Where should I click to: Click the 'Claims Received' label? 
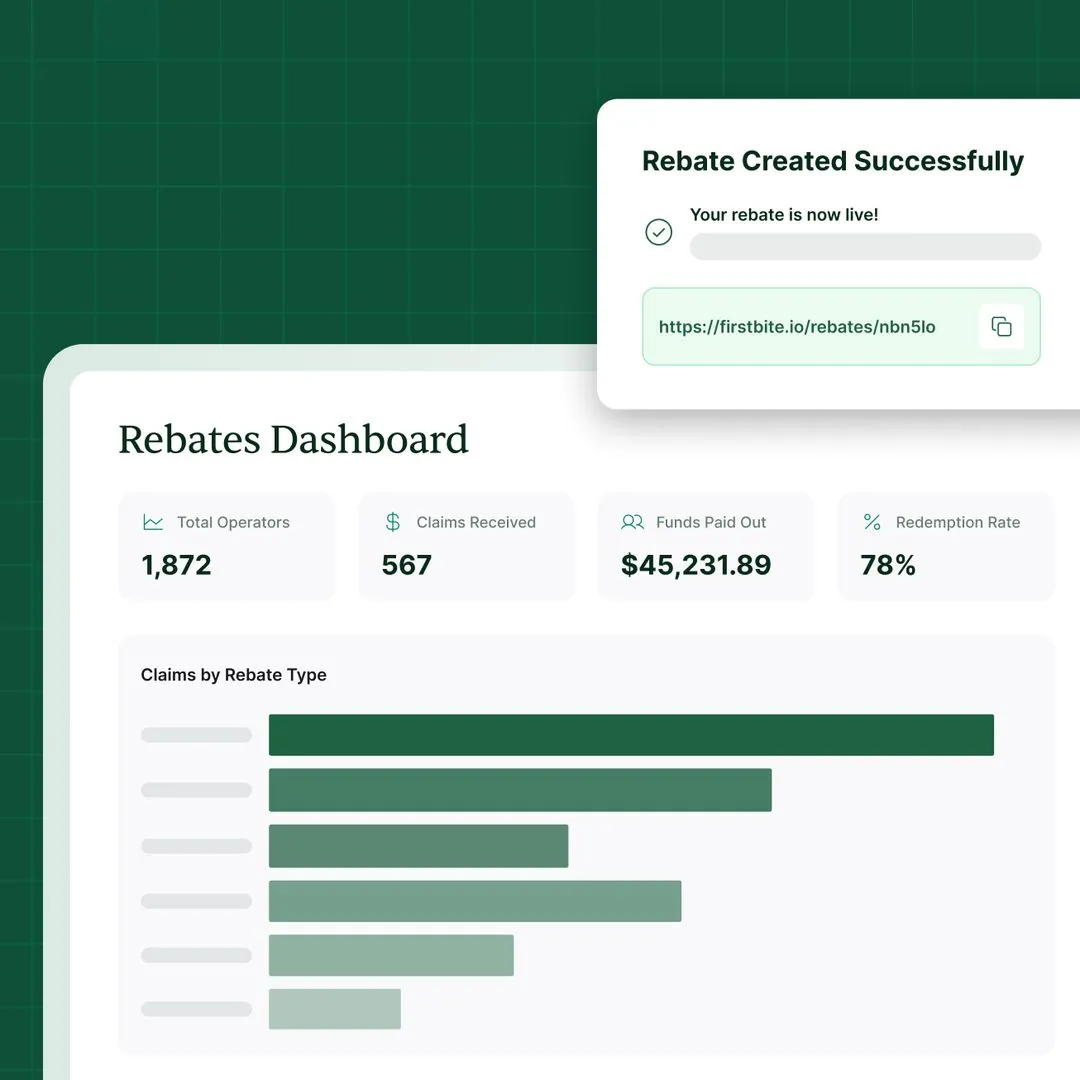[476, 522]
